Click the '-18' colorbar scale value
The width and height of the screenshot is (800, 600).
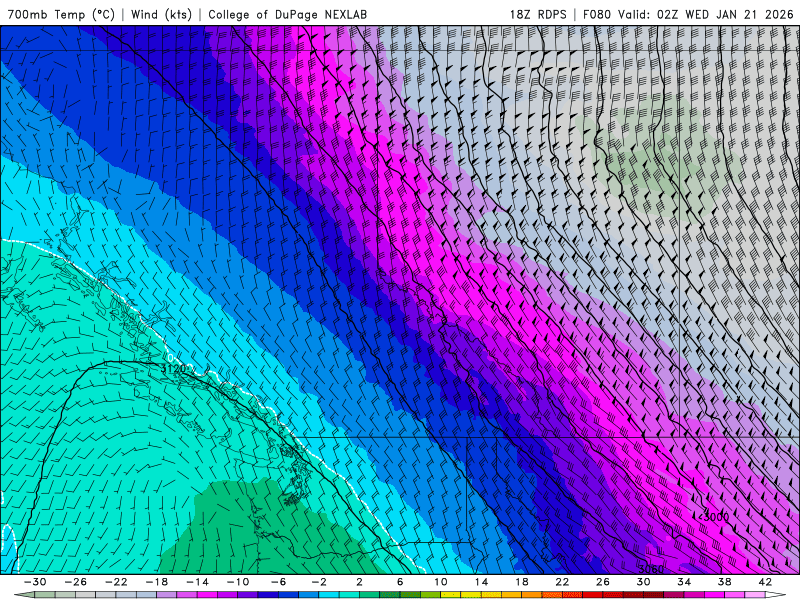tap(157, 582)
